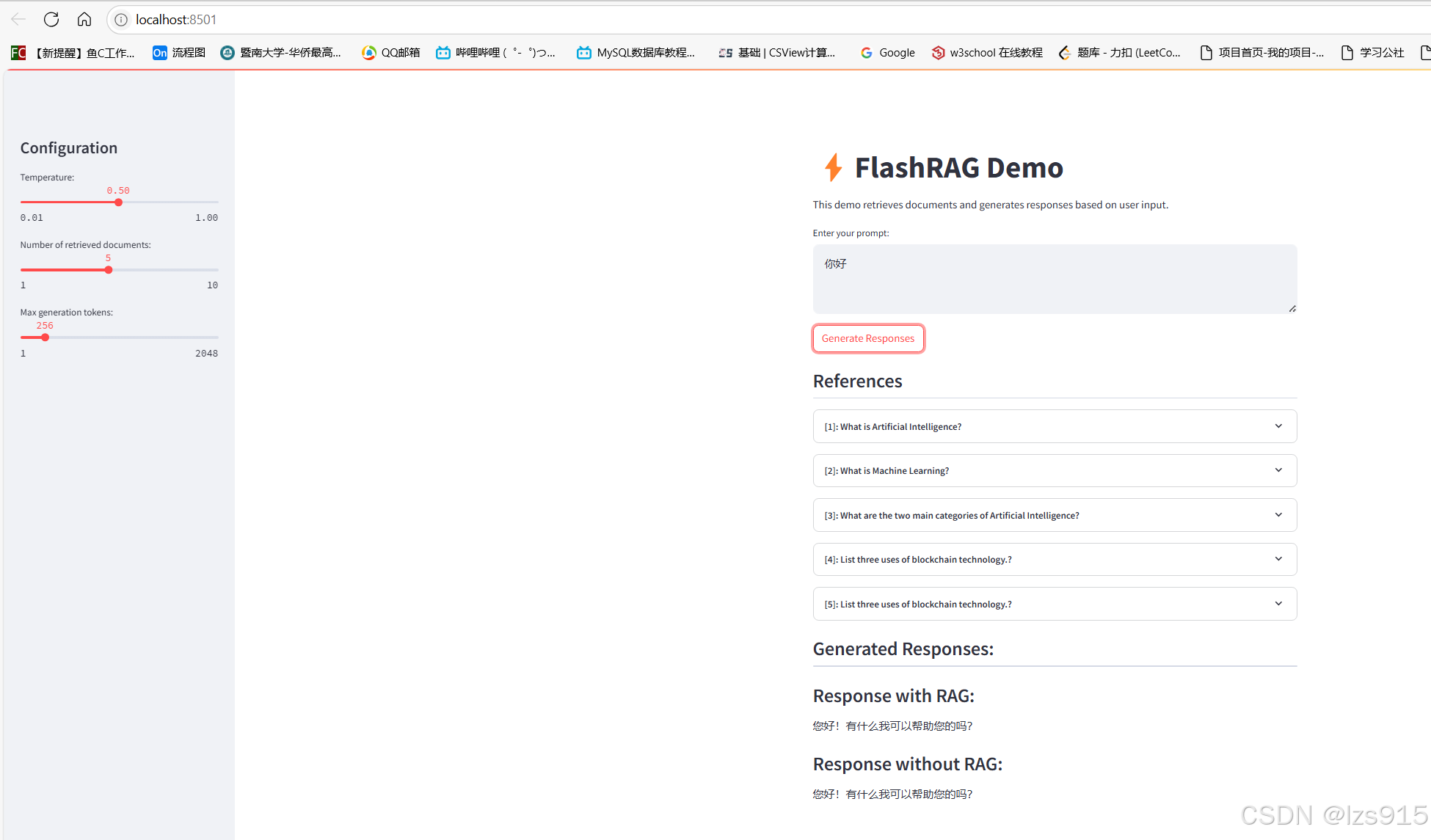Open the Google bookmark
The image size is (1431, 840).
887,53
